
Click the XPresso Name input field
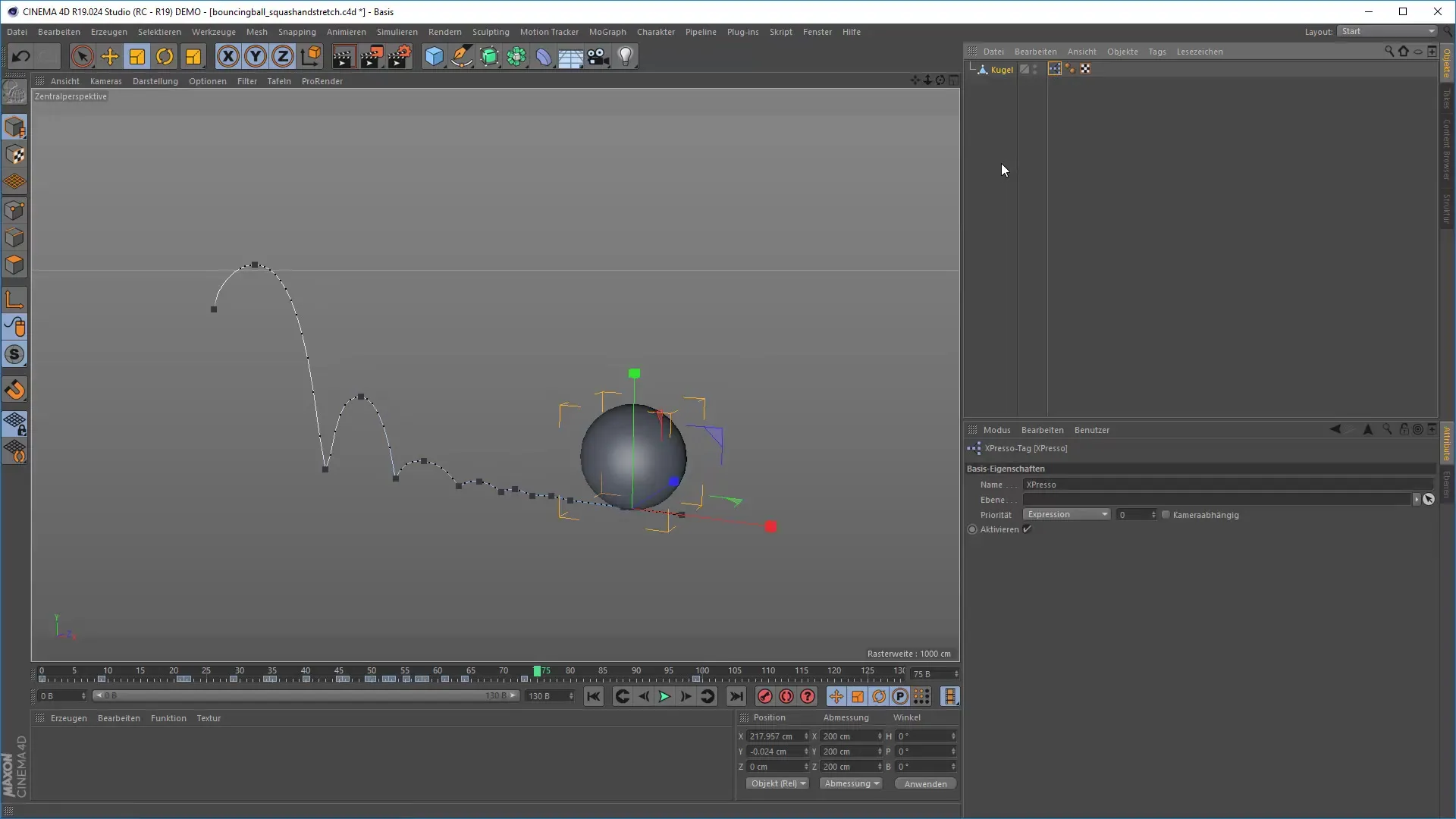[x=1228, y=484]
